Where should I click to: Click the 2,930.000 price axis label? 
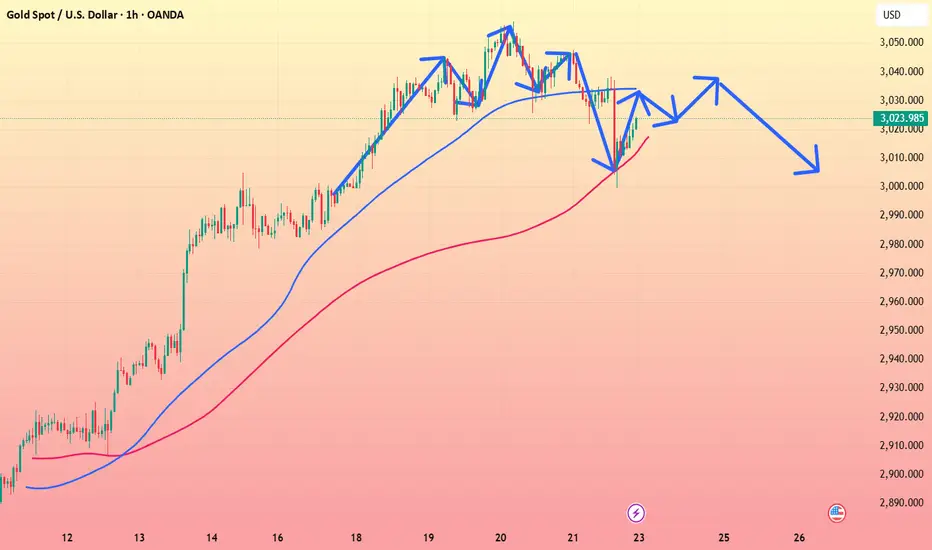tap(902, 388)
